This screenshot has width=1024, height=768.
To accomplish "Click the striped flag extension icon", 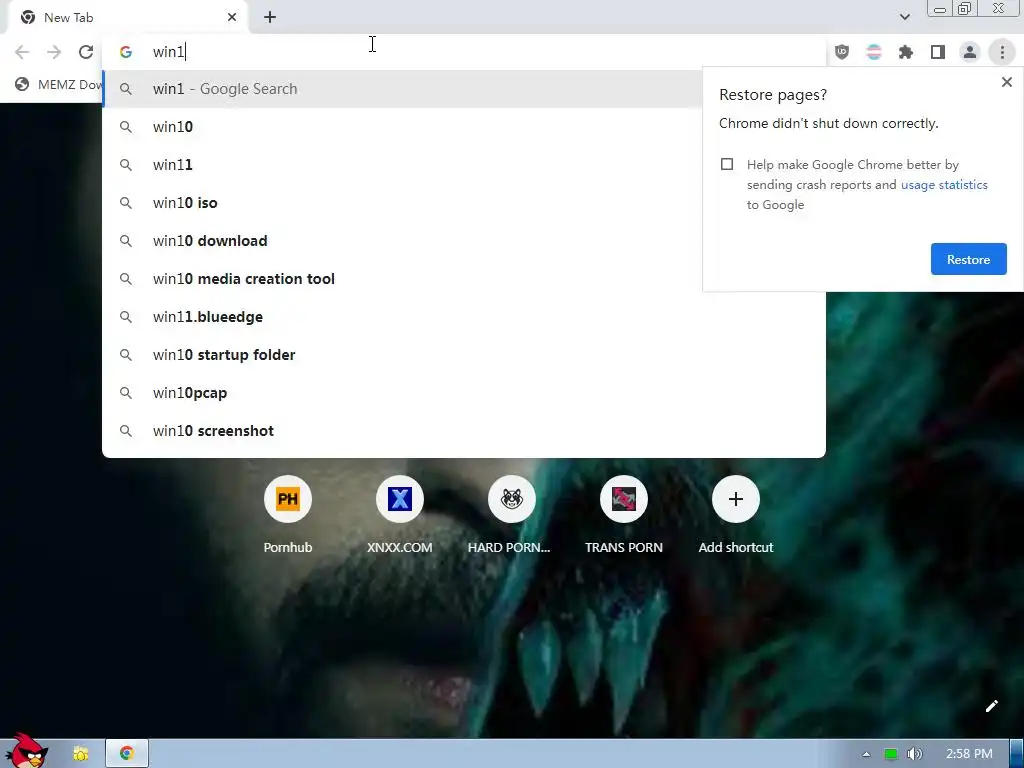I will point(874,52).
